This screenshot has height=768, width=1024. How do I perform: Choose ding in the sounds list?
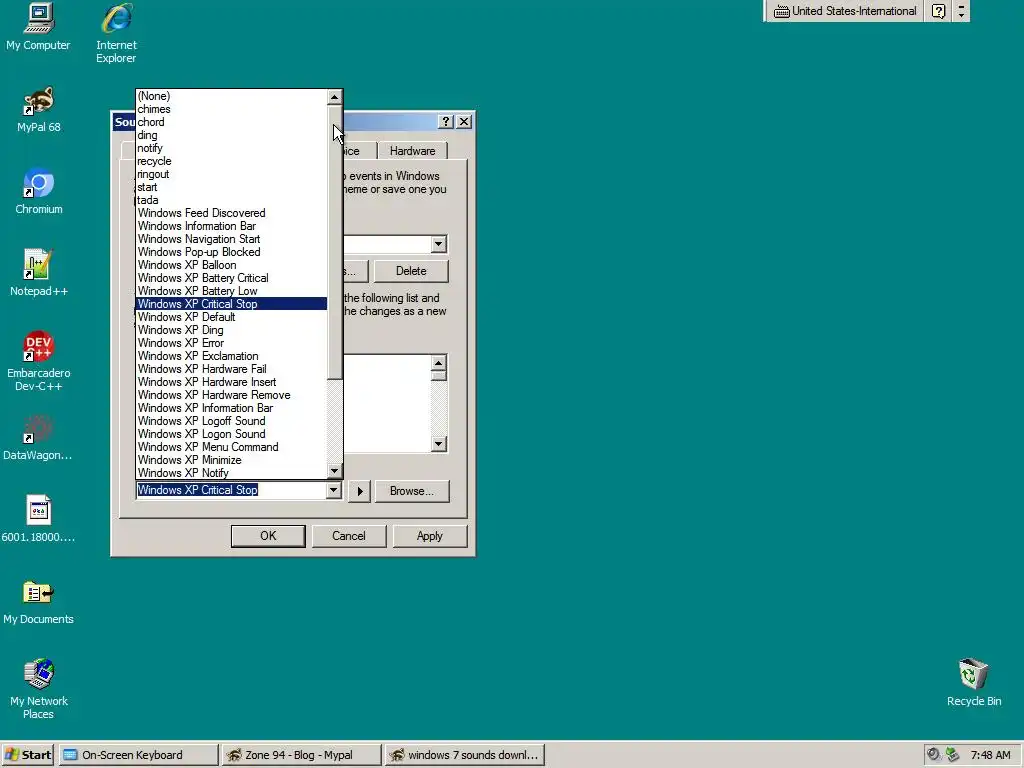coord(231,135)
